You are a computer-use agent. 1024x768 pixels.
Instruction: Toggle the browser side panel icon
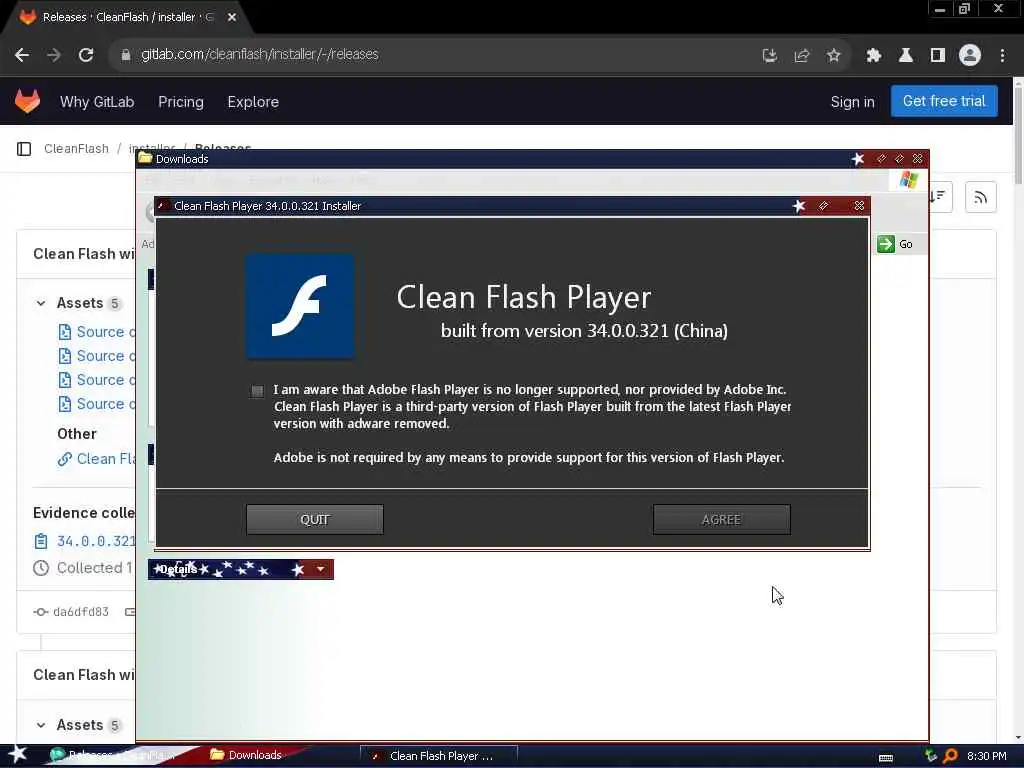(938, 56)
